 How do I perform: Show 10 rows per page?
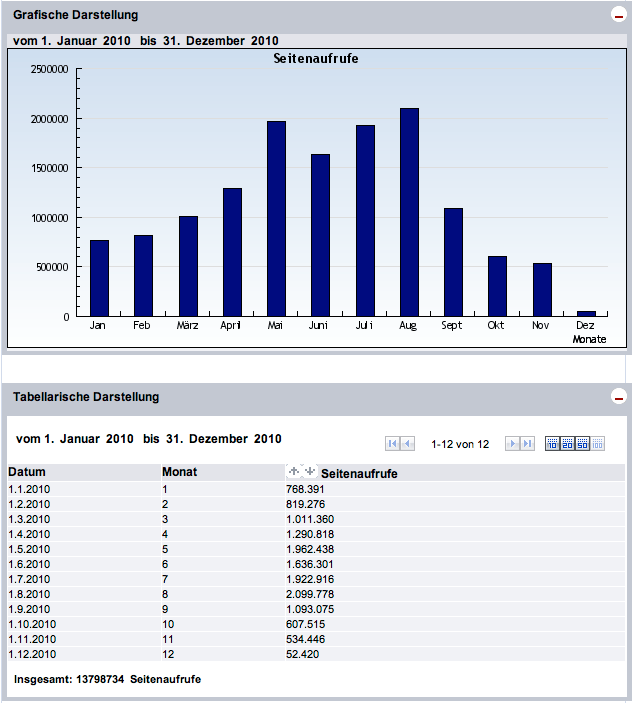point(552,444)
